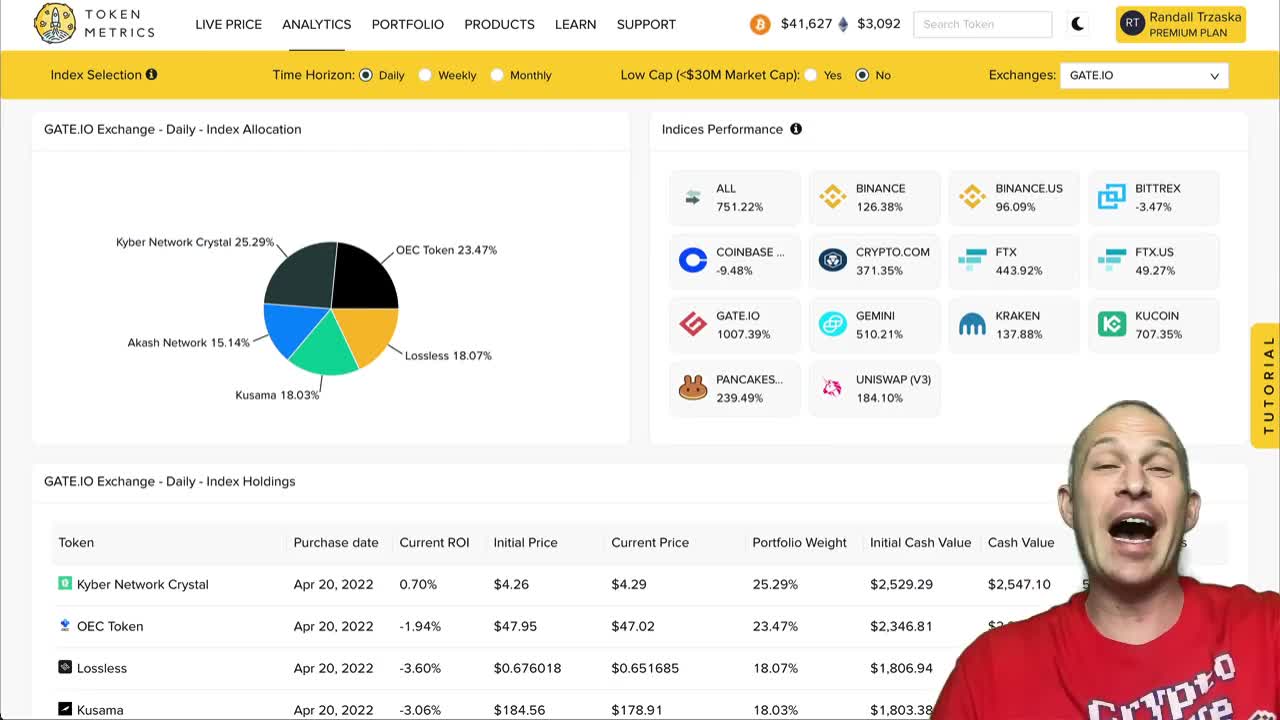
Task: Open OEC Token link in holdings
Action: pos(110,626)
